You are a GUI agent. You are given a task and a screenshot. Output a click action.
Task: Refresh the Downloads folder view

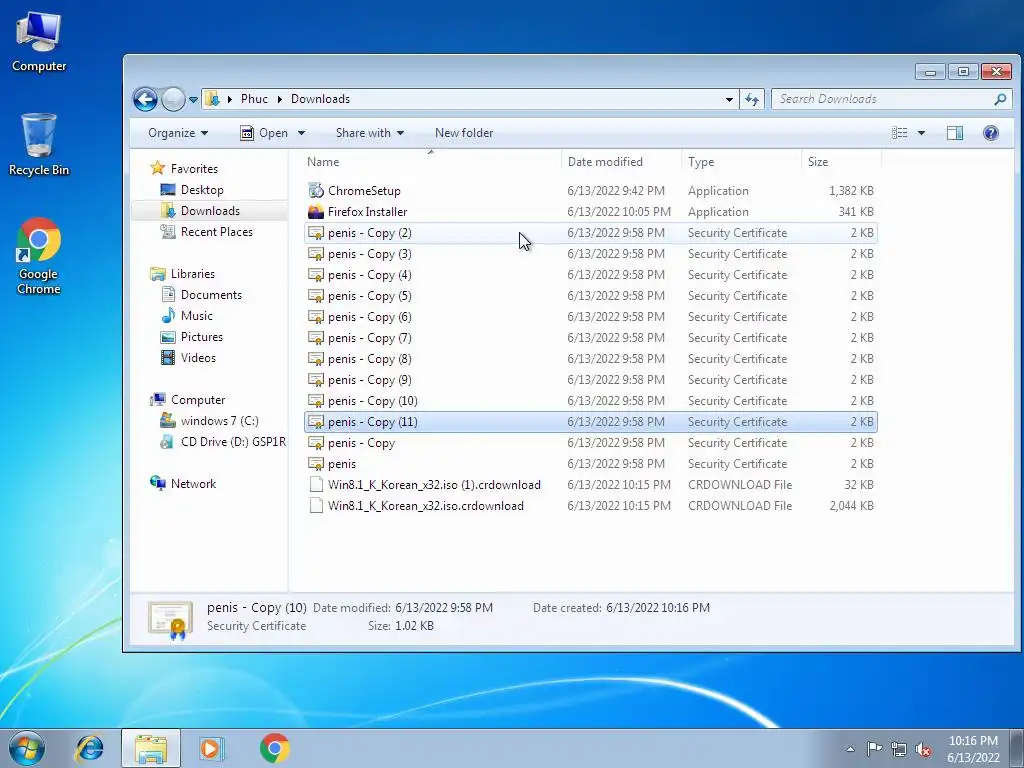(752, 99)
